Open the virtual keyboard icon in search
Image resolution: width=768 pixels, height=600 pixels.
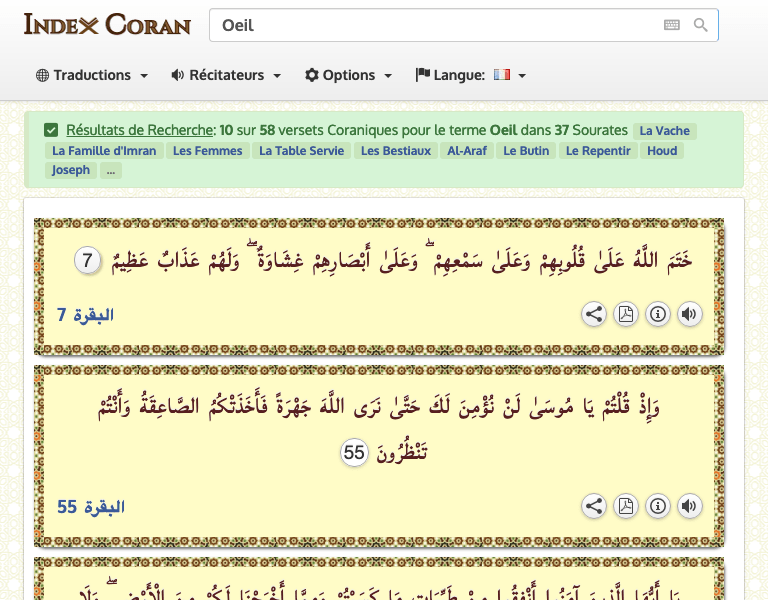tap(671, 25)
